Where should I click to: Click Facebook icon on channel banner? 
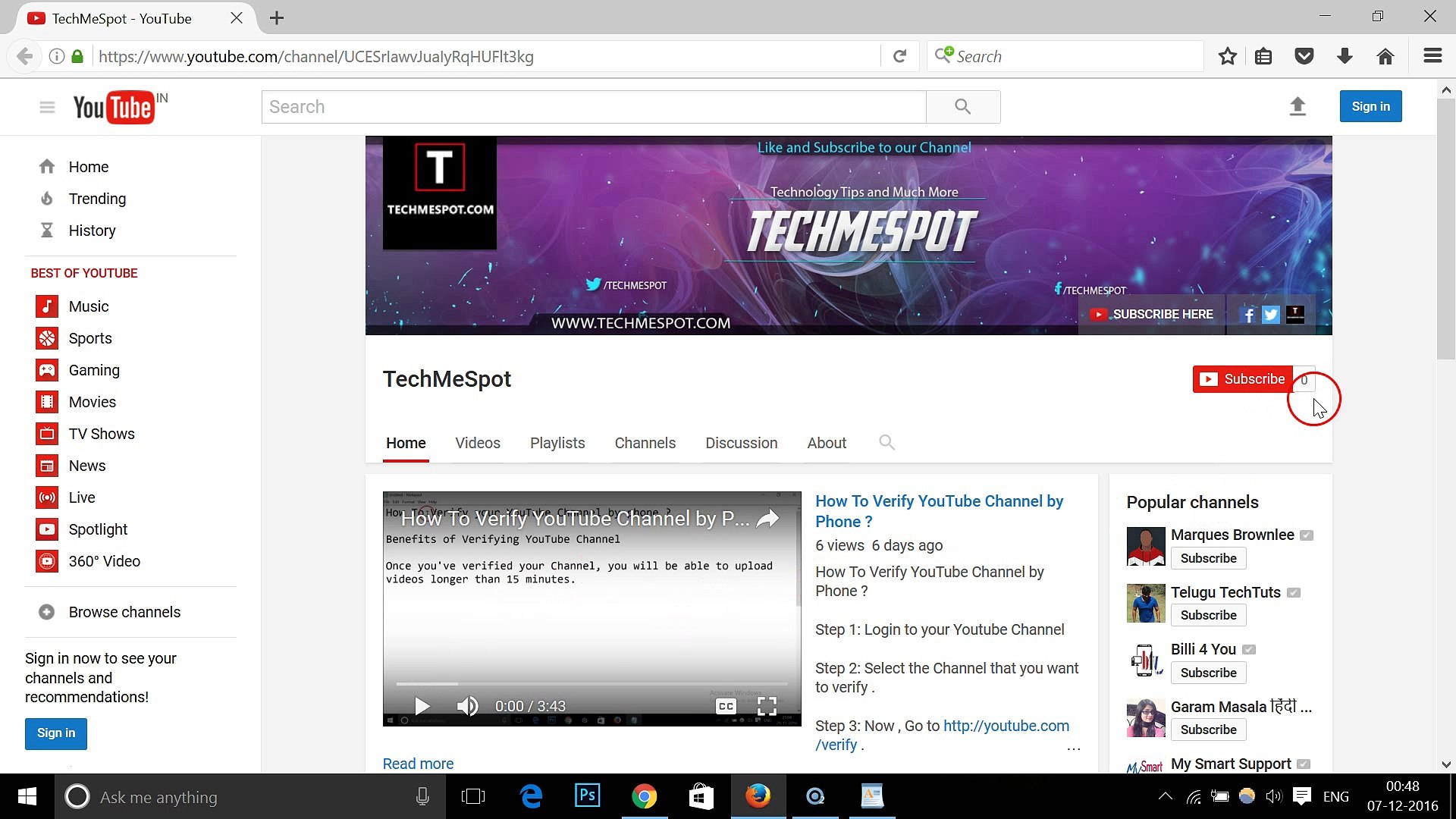pyautogui.click(x=1247, y=315)
